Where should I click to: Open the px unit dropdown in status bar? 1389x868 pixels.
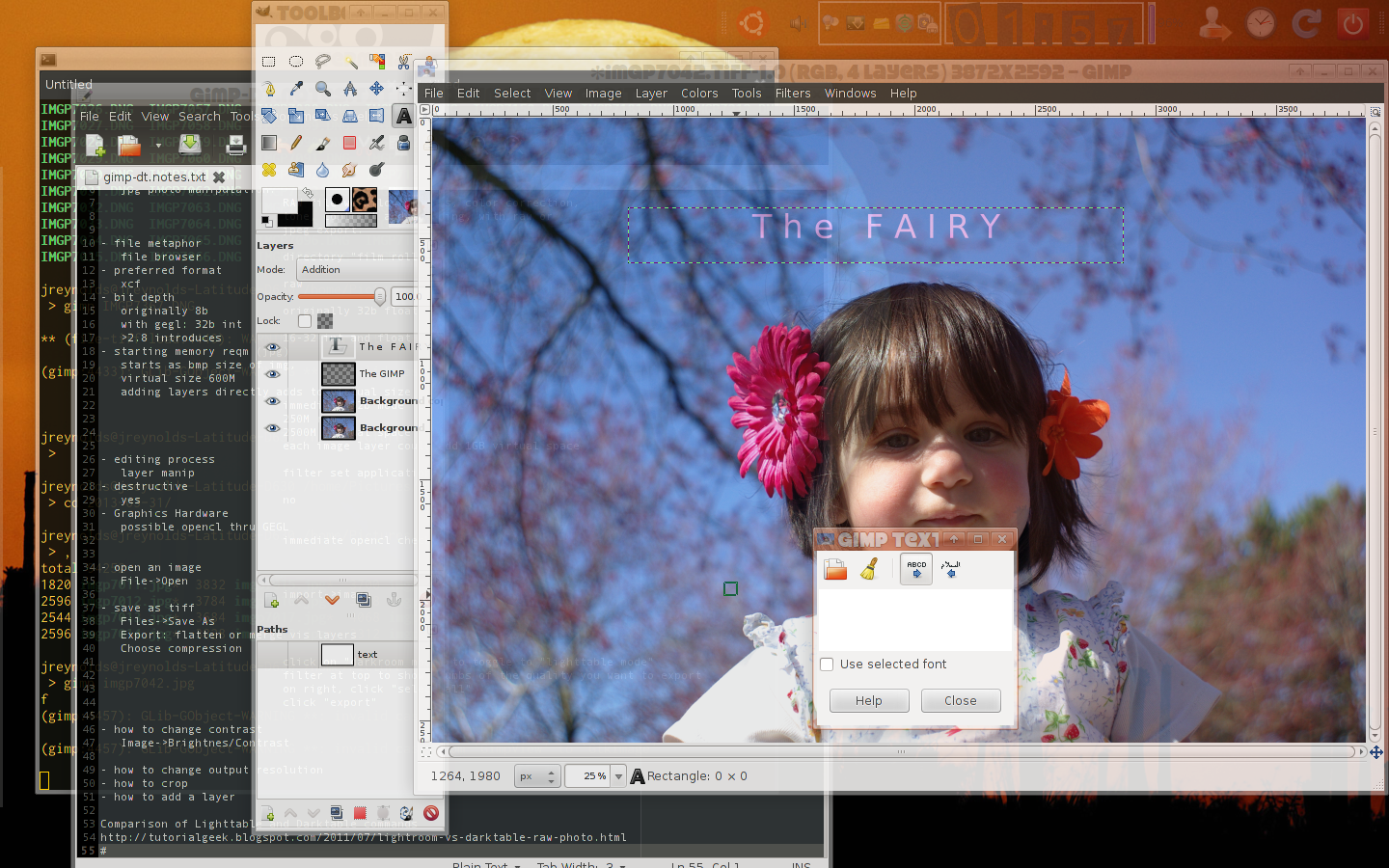click(x=536, y=776)
